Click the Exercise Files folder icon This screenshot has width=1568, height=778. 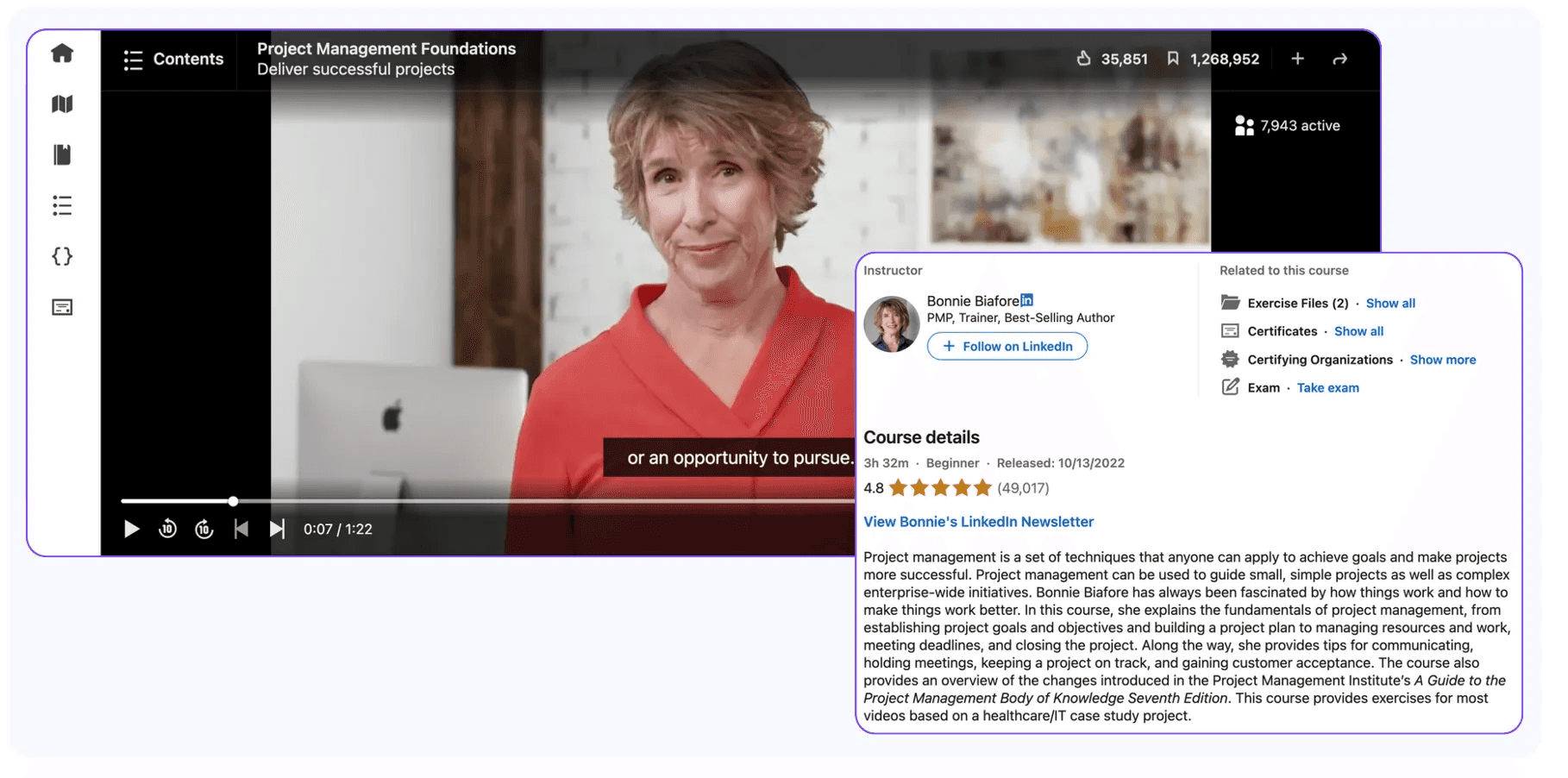pos(1231,303)
